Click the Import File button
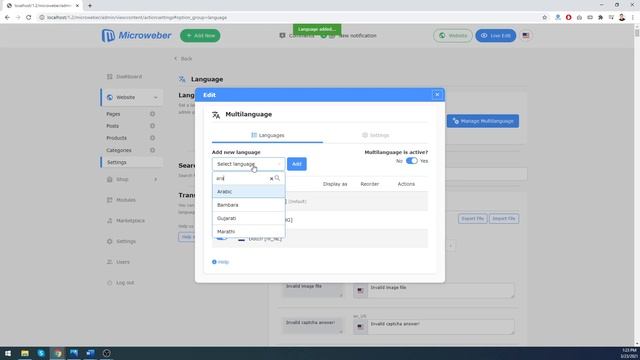 click(504, 219)
